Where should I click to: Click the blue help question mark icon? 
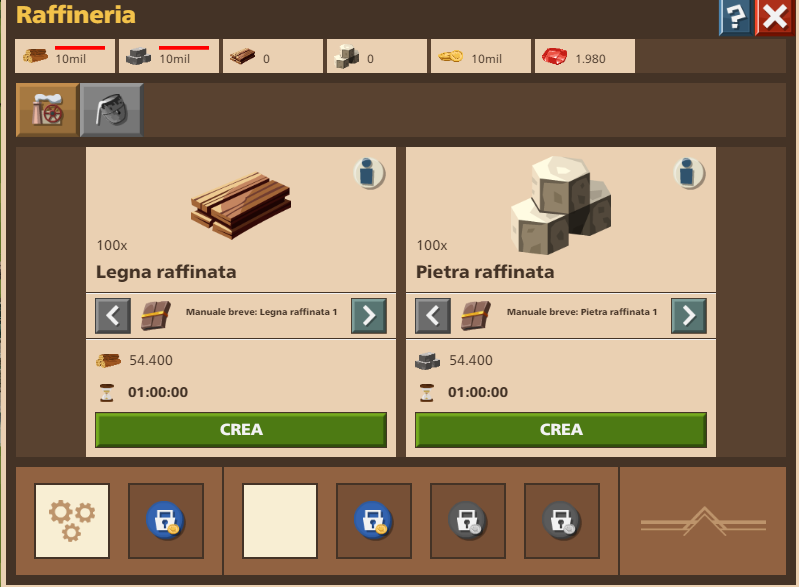point(735,17)
